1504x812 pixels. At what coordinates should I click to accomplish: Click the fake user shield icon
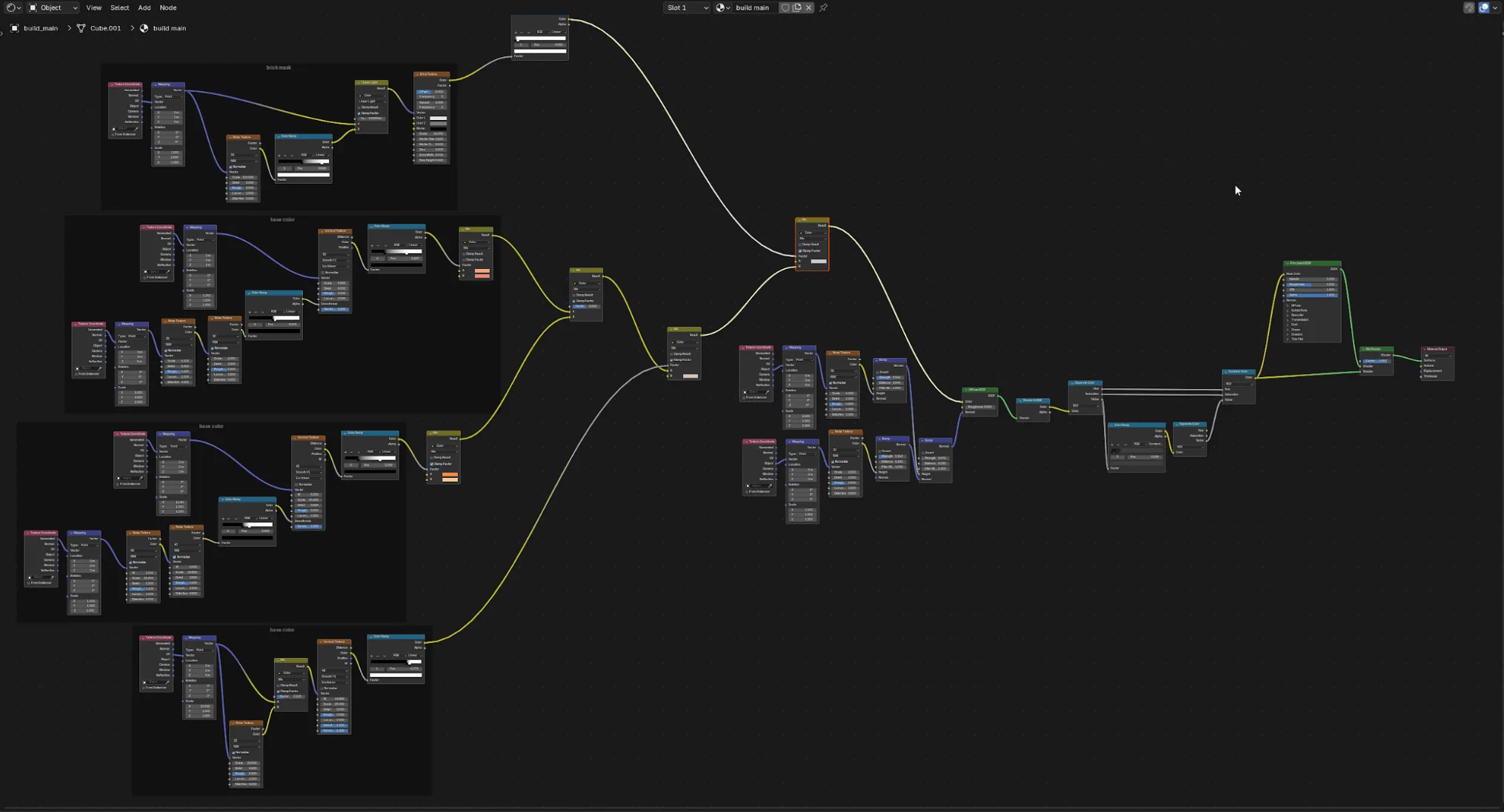(785, 7)
